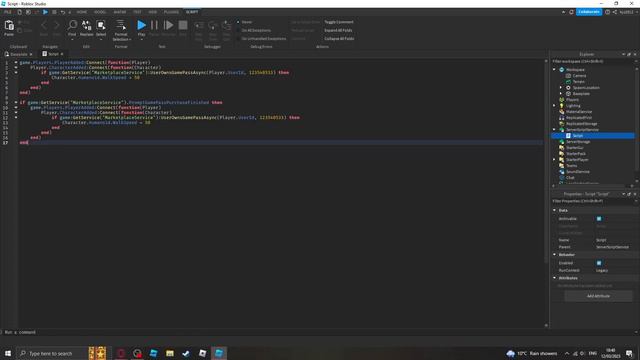Click the Step Out debugger icon
The width and height of the screenshot is (640, 360).
(x=227, y=26)
